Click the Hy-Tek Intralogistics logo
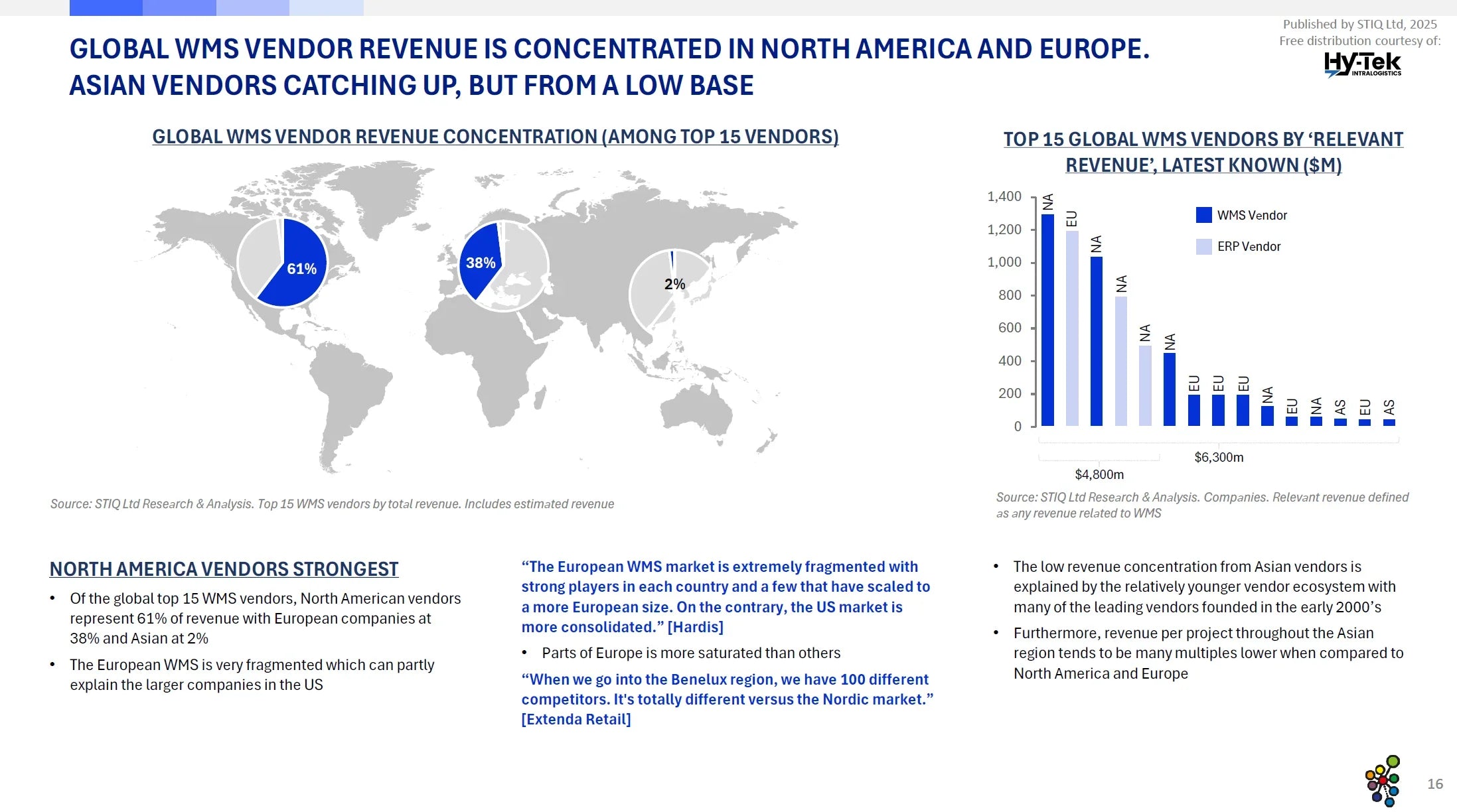Screen dimensions: 1457x812 [x=1362, y=65]
